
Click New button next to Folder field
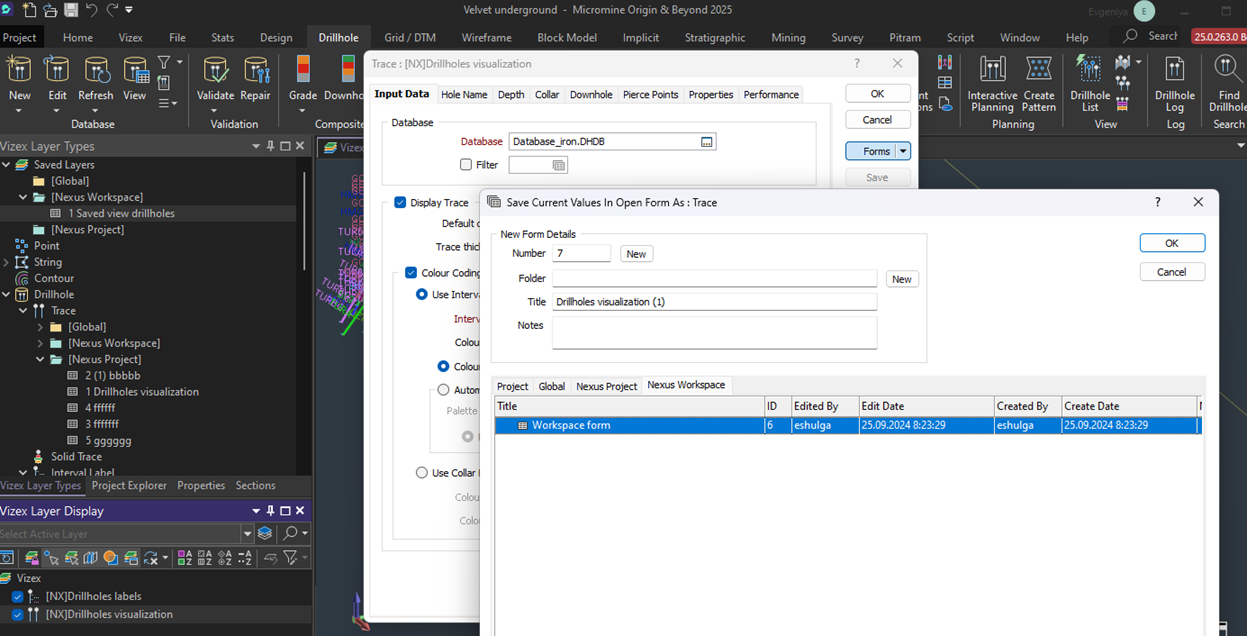[x=901, y=280]
